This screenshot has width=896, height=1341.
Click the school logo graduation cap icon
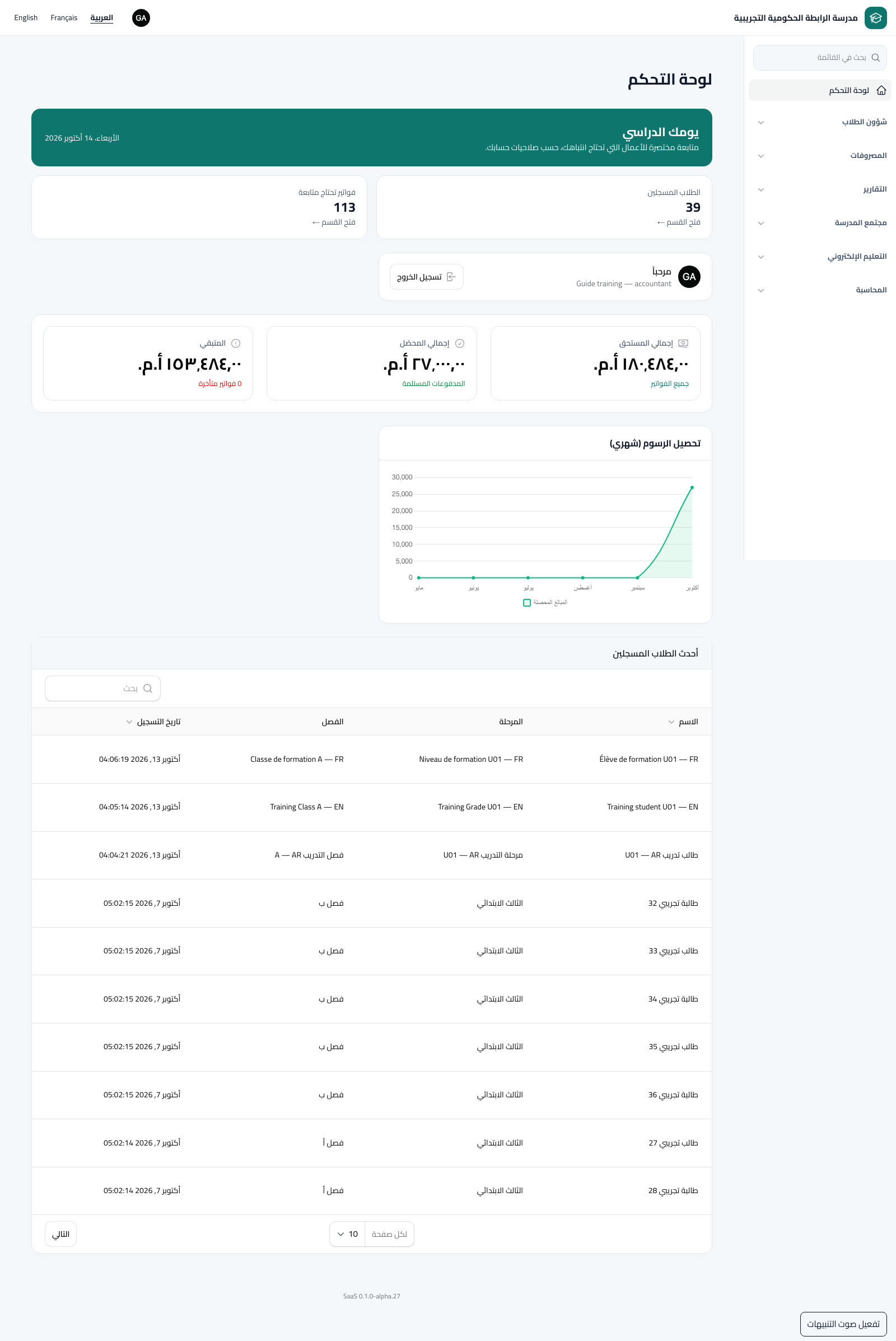[x=875, y=18]
